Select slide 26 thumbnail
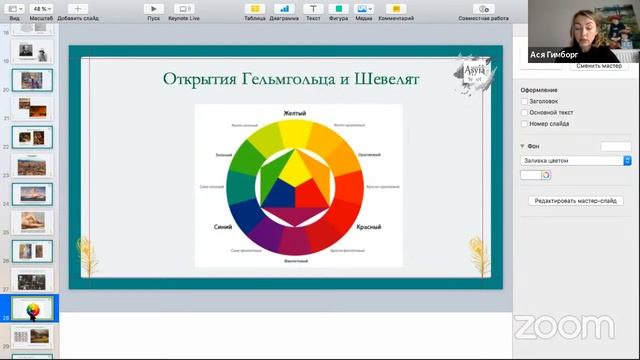This screenshot has height=360, width=640. 32,251
